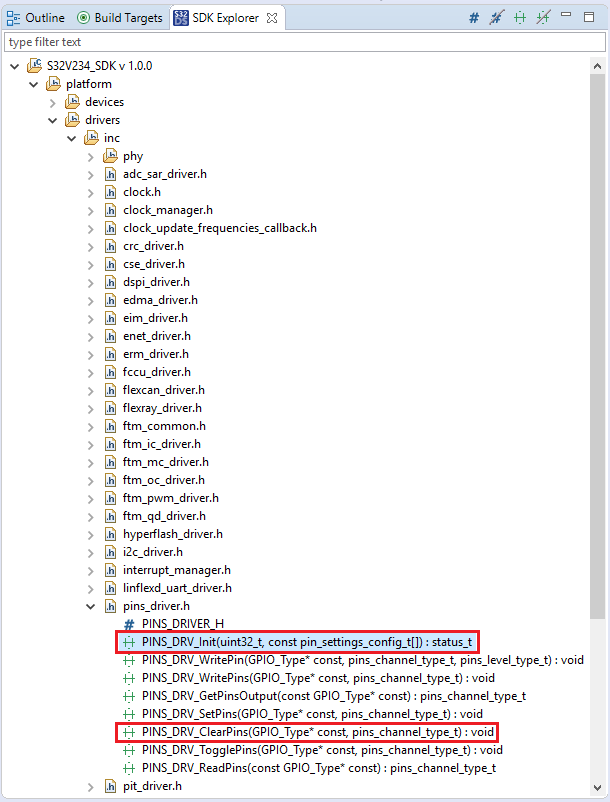610x802 pixels.
Task: Minimize the SDK Explorer view panel
Action: coord(566,15)
